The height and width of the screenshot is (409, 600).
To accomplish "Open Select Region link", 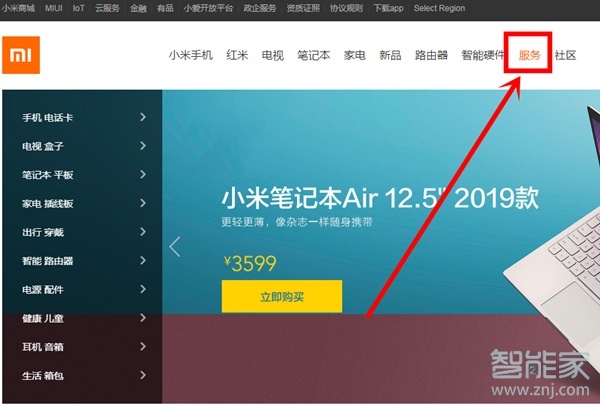I will point(439,8).
